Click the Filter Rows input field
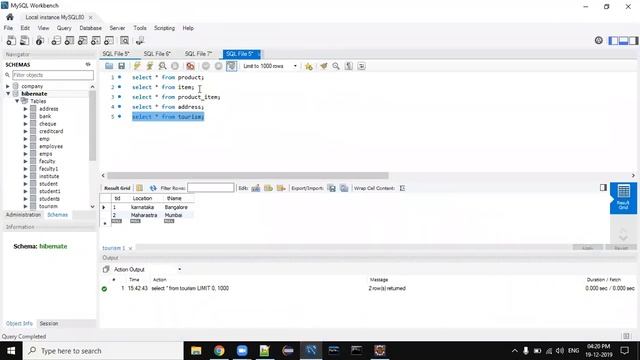This screenshot has width=640, height=360. (211, 188)
